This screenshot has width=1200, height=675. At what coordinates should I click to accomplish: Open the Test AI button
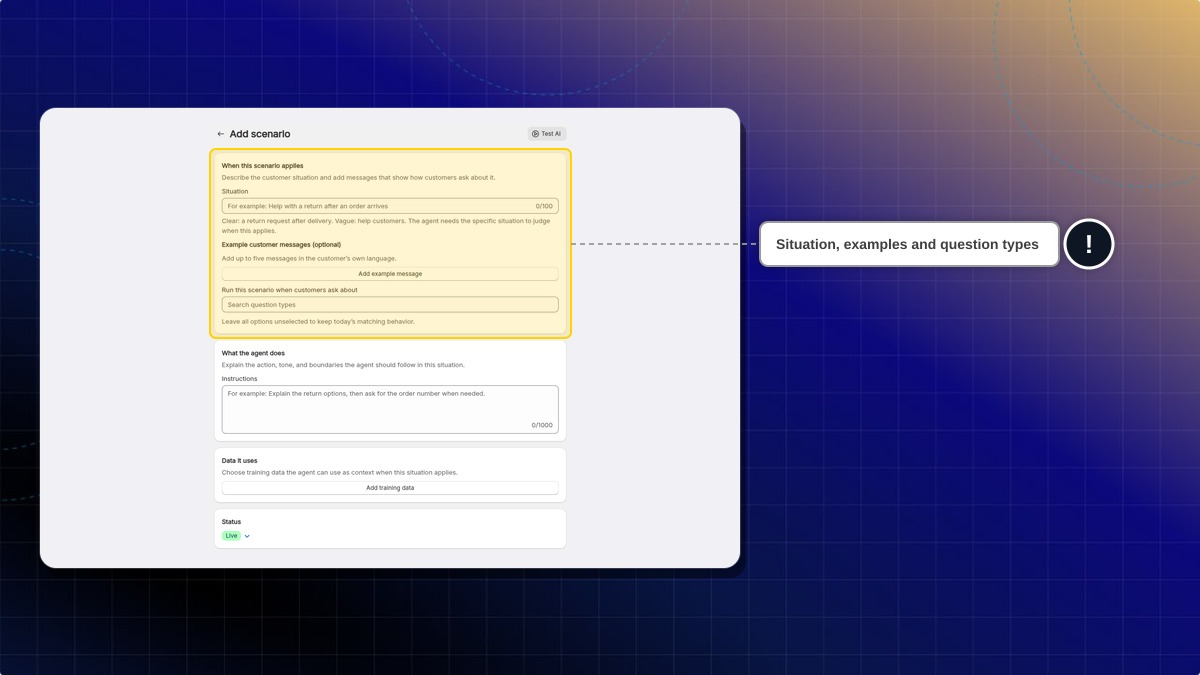(547, 134)
